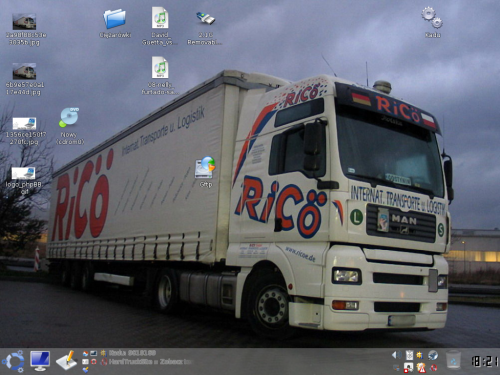Select the first truck jpg thumbnail

24,29
